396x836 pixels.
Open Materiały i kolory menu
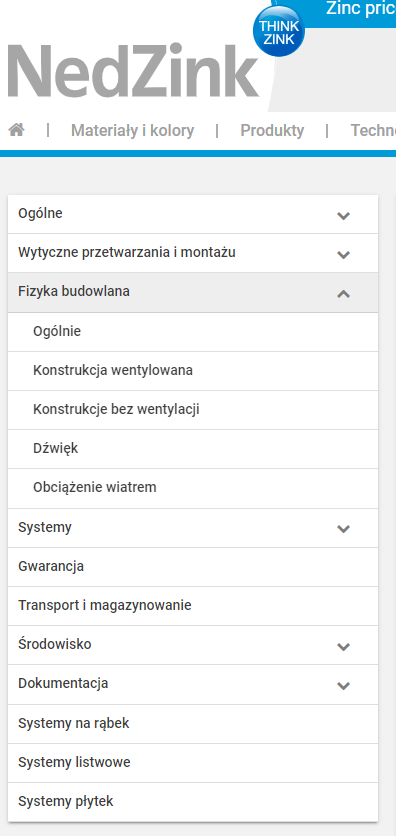(132, 130)
